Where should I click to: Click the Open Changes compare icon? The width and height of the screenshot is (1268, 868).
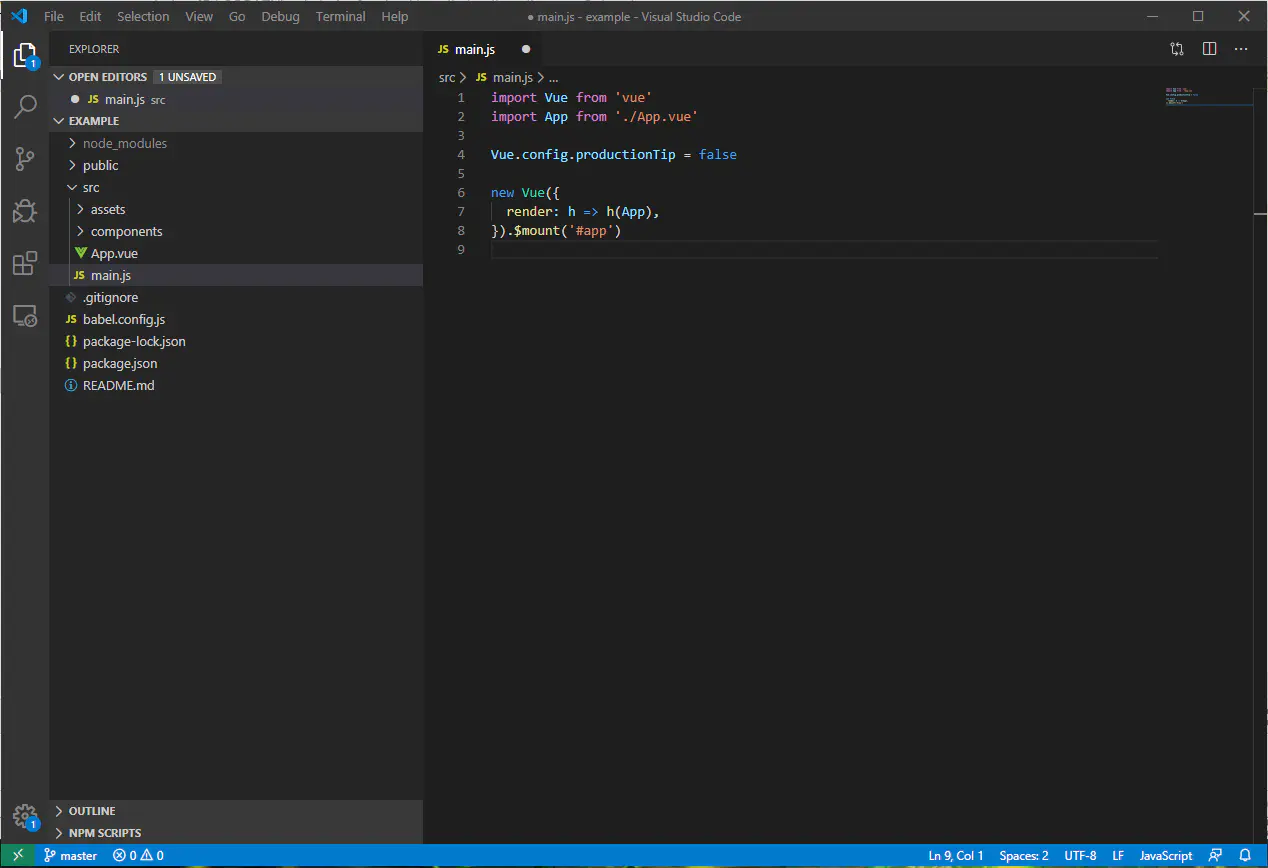coord(1177,49)
